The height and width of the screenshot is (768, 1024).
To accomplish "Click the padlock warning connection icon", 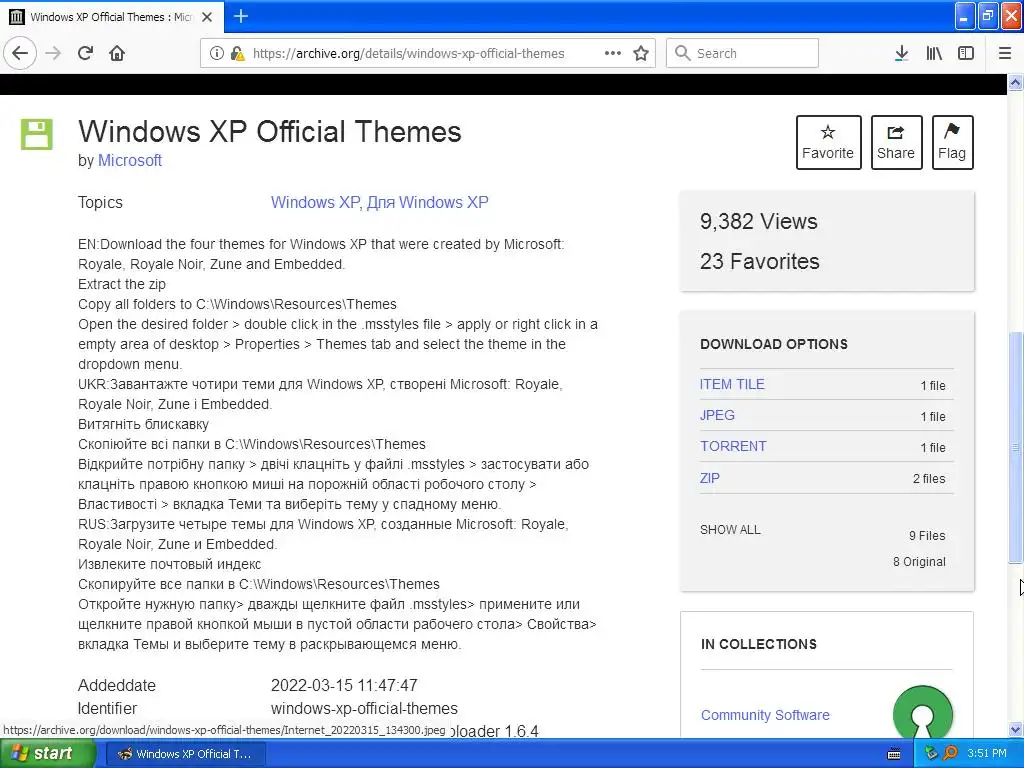I will 238,53.
